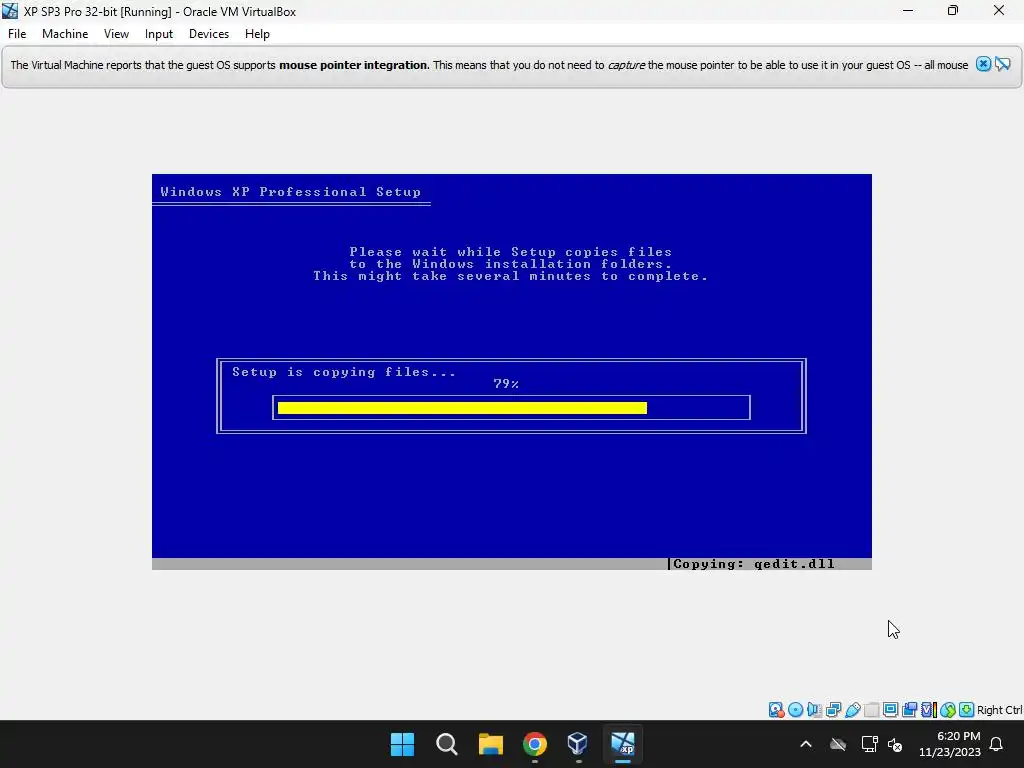Open the View menu
This screenshot has height=768, width=1024.
pyautogui.click(x=116, y=34)
